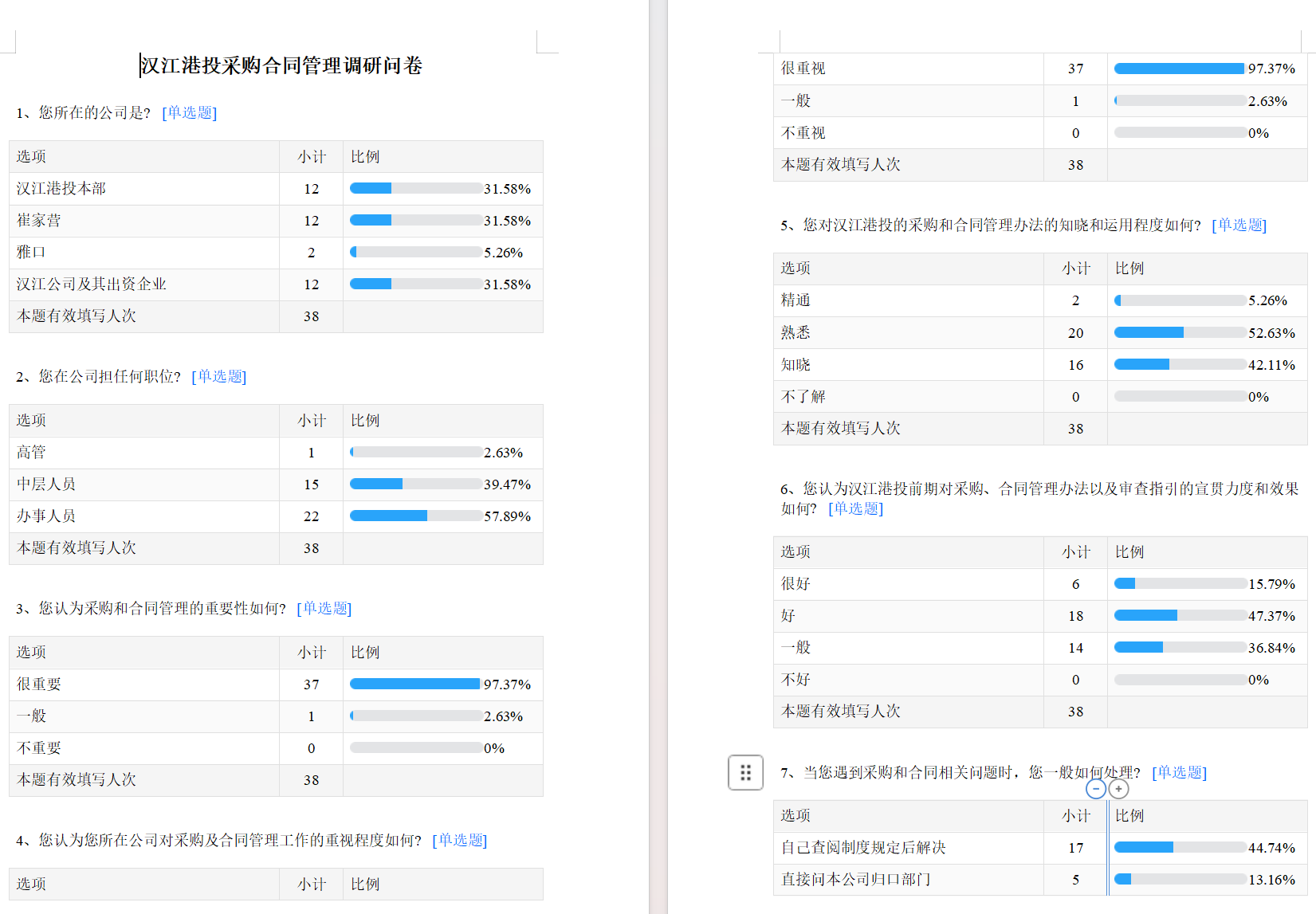Click the 52.63% progress bar for 熟悉

(x=1180, y=332)
